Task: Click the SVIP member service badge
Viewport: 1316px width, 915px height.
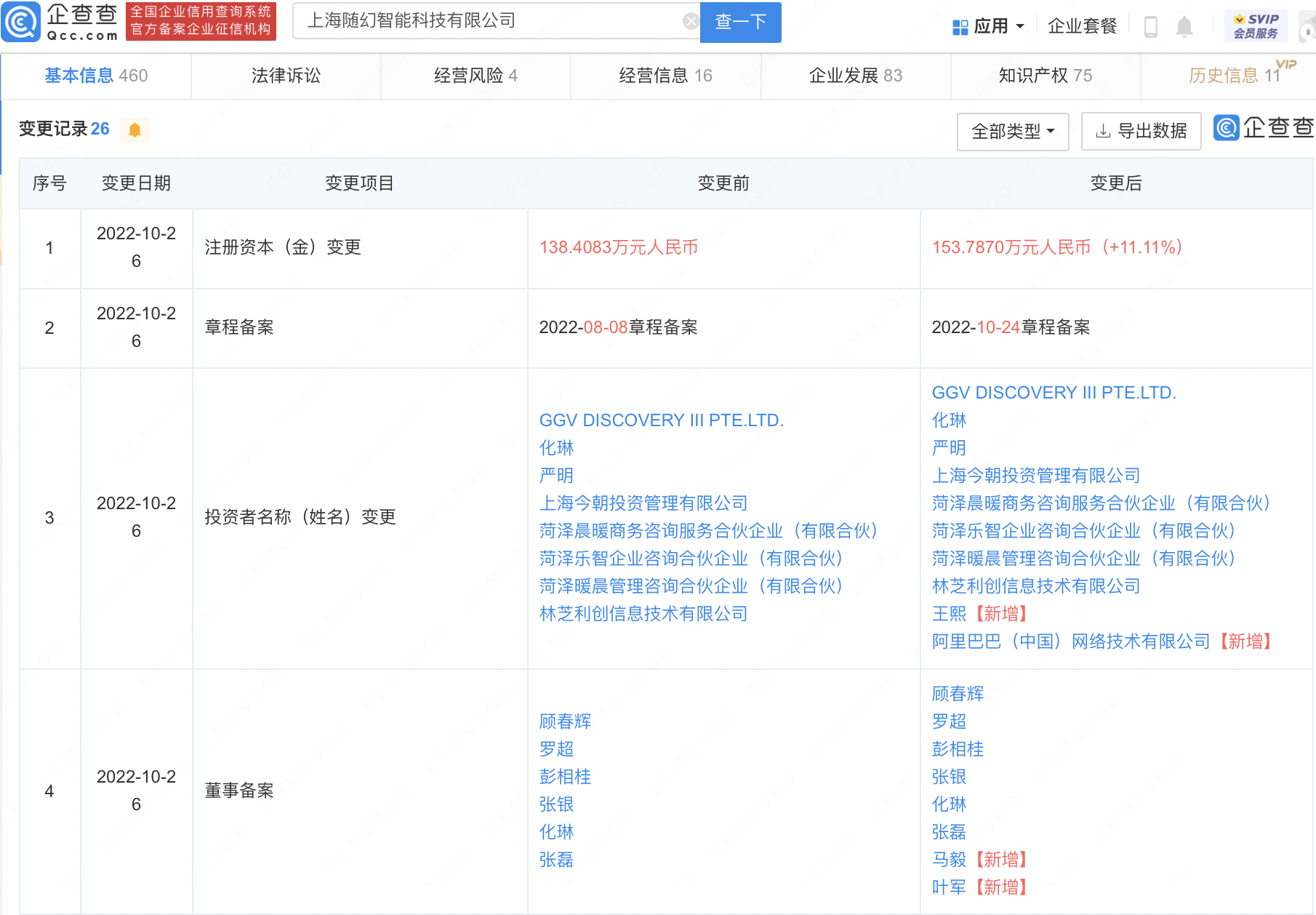Action: (1256, 26)
